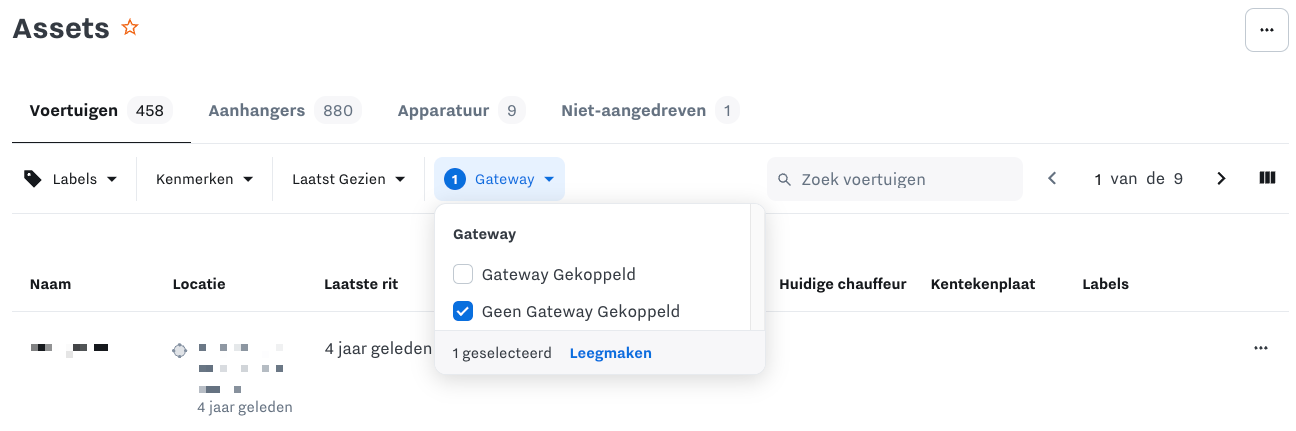Screen dimensions: 1296x431
Task: Click the location target icon in row
Action: [x=180, y=350]
